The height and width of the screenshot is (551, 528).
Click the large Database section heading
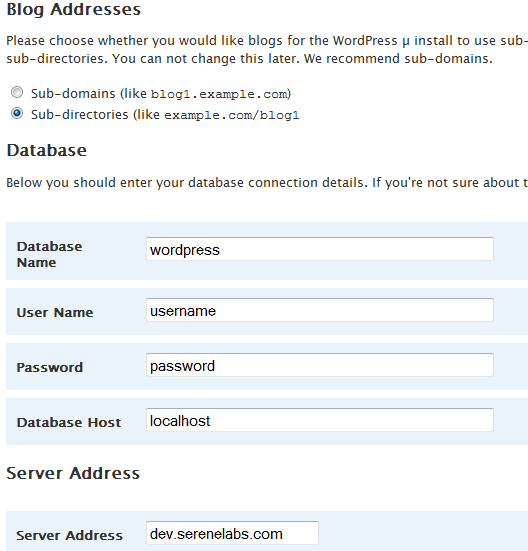point(46,151)
